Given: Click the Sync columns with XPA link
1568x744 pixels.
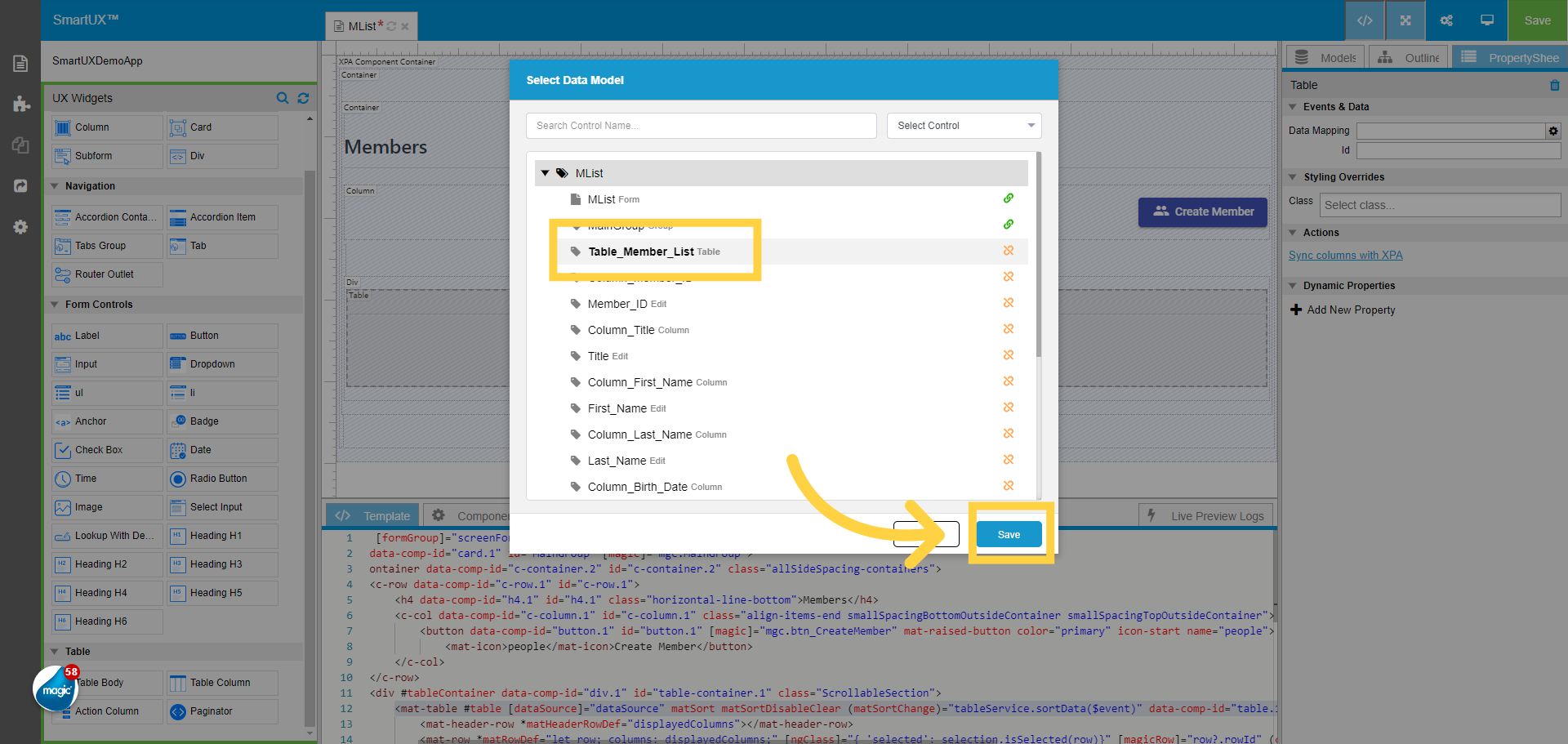Looking at the screenshot, I should (x=1345, y=255).
